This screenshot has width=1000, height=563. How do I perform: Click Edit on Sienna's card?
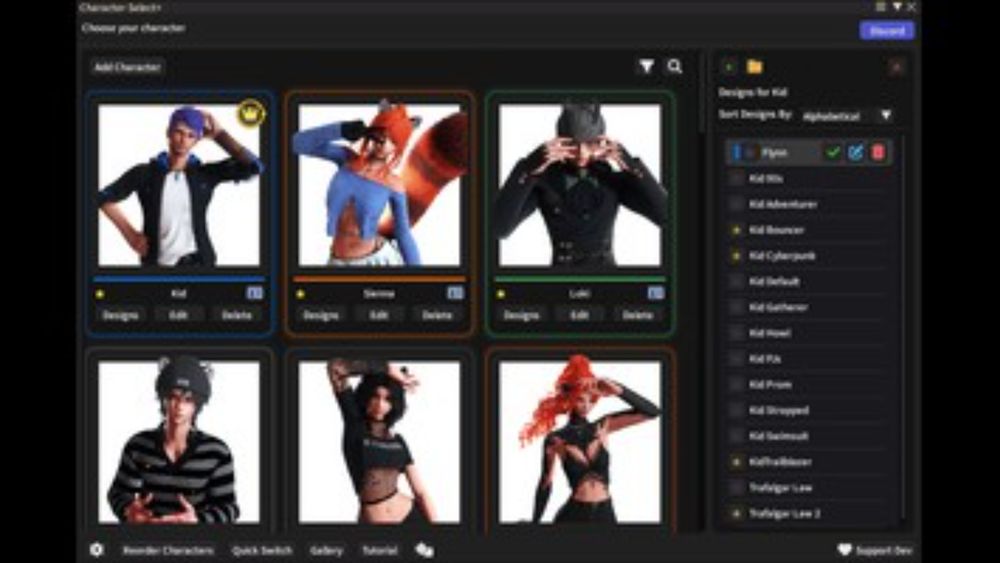coord(379,315)
